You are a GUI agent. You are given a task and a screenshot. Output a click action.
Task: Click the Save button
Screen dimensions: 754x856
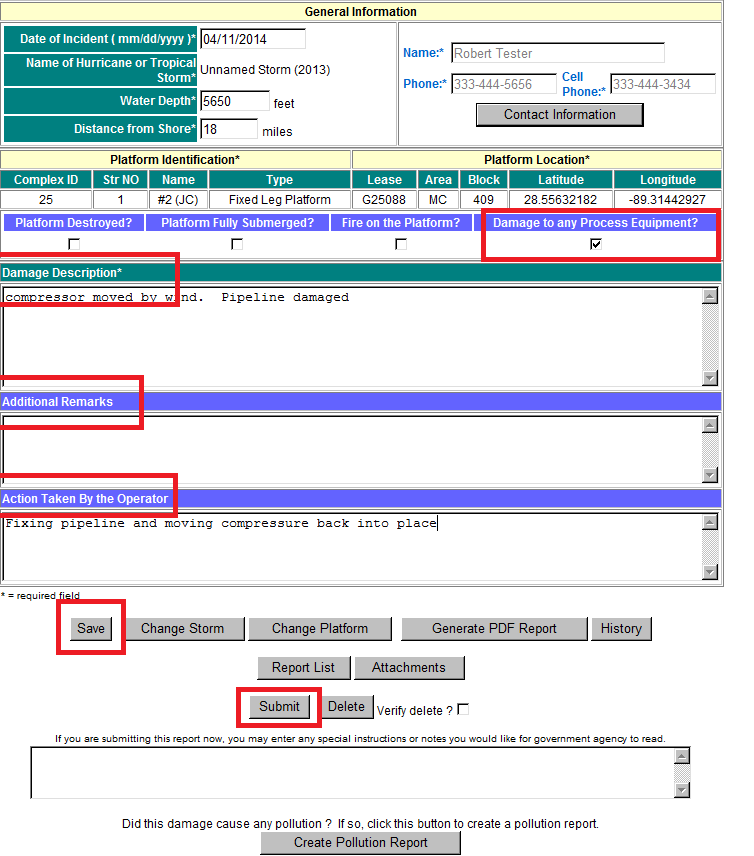click(91, 629)
